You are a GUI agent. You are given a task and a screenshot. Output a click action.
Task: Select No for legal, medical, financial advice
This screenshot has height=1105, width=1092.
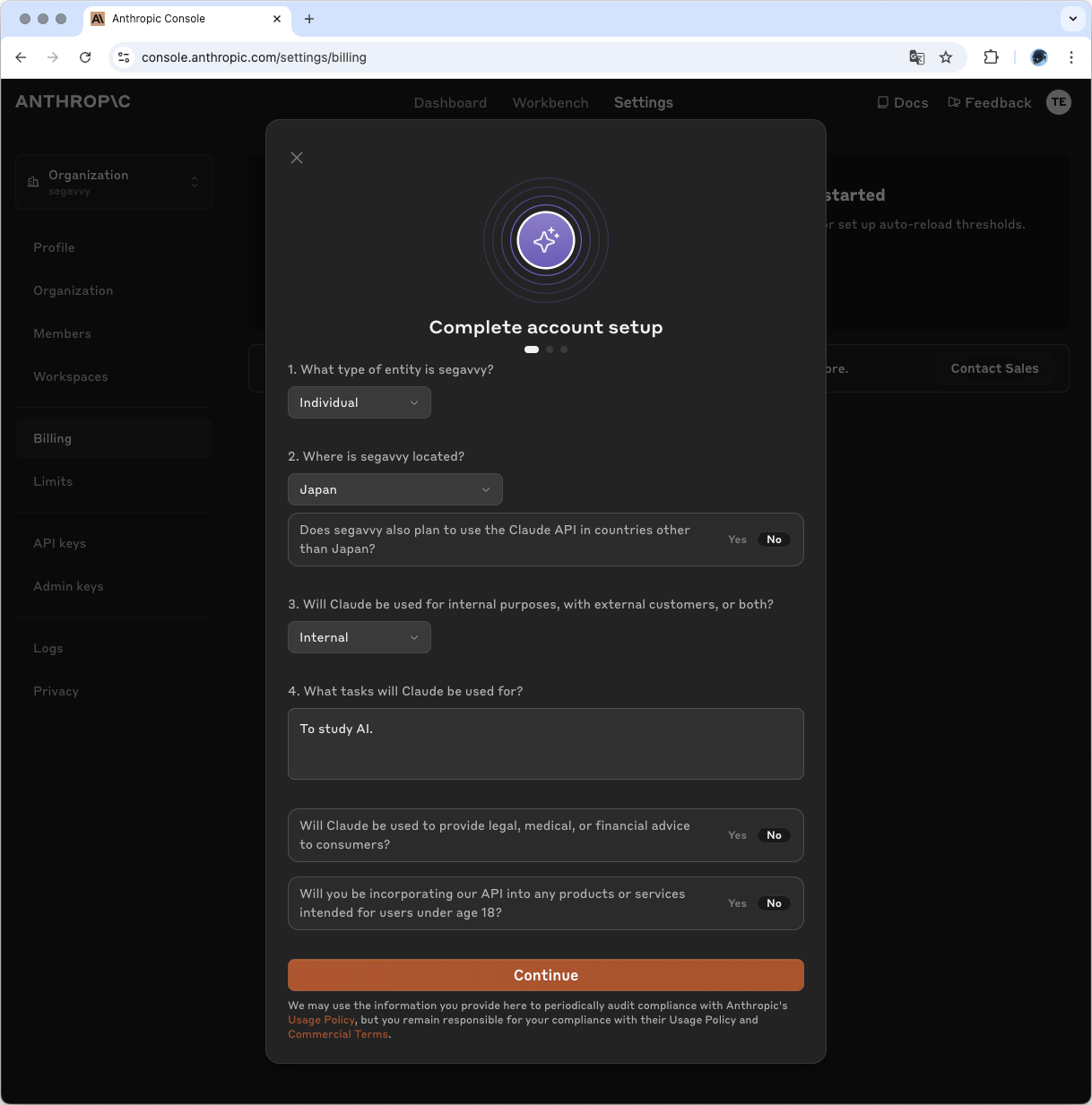(774, 835)
